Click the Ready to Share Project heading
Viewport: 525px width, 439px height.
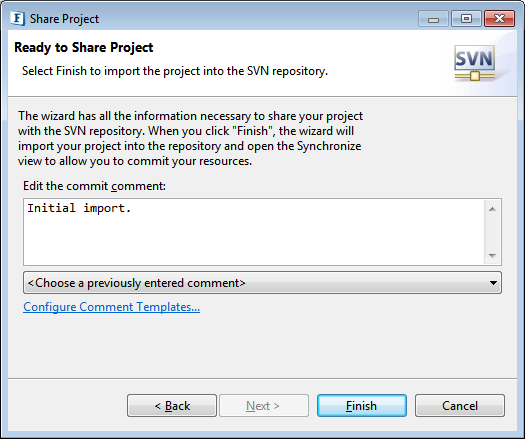[84, 47]
